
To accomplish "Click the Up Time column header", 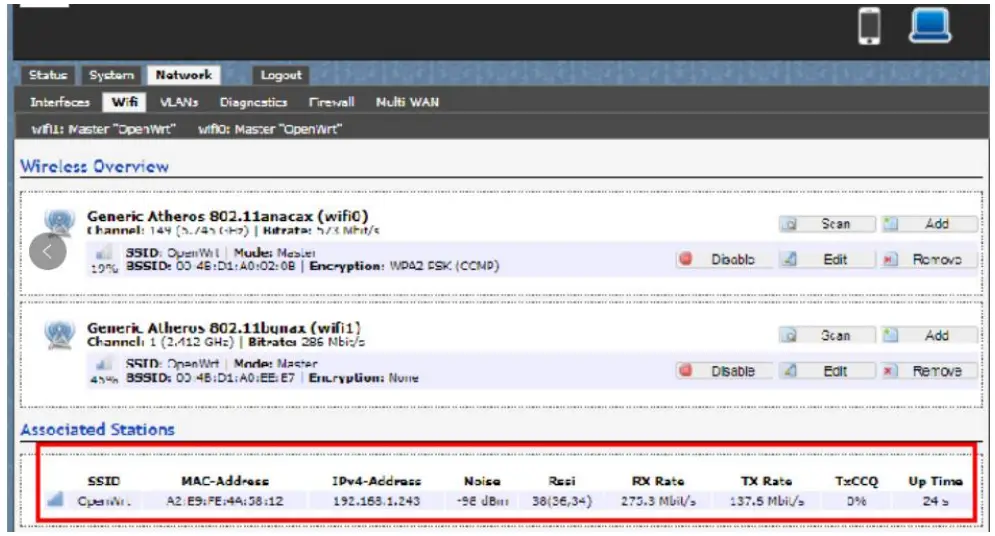I will [x=935, y=481].
